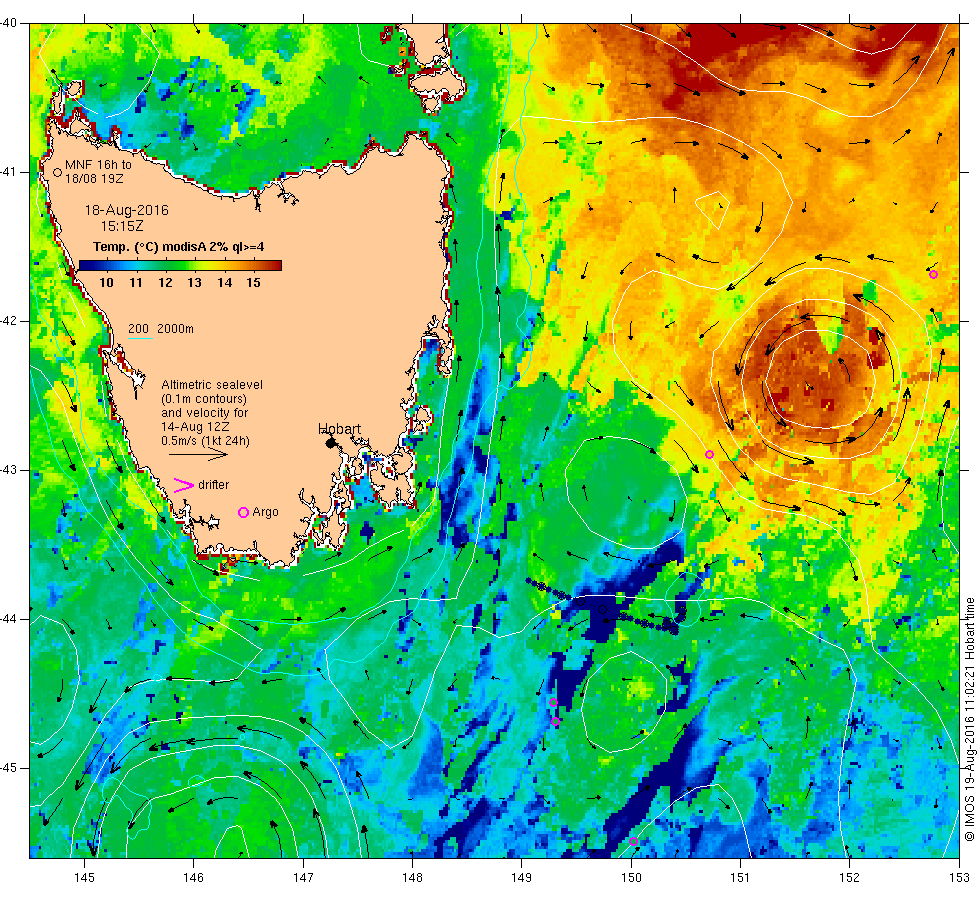Click the 'Argo' legend label
980x900 pixels.
coord(266,512)
